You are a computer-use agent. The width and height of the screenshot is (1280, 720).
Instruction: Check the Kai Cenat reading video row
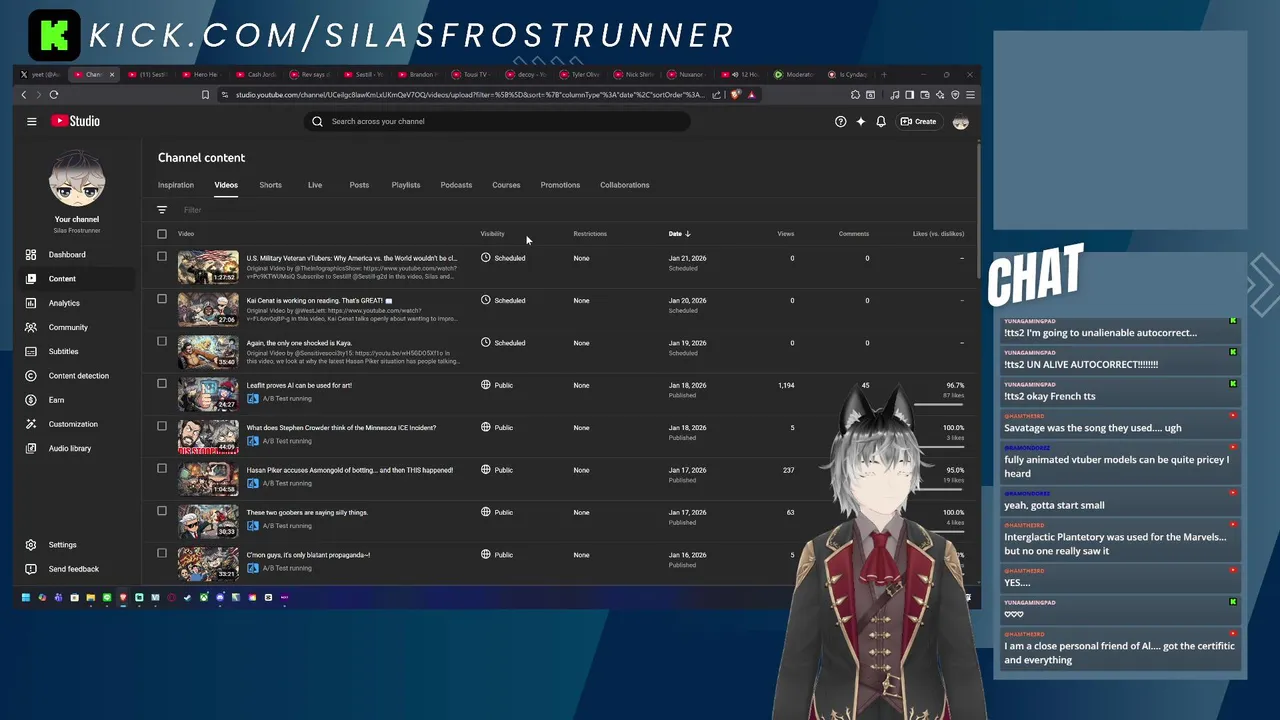pyautogui.click(x=162, y=299)
